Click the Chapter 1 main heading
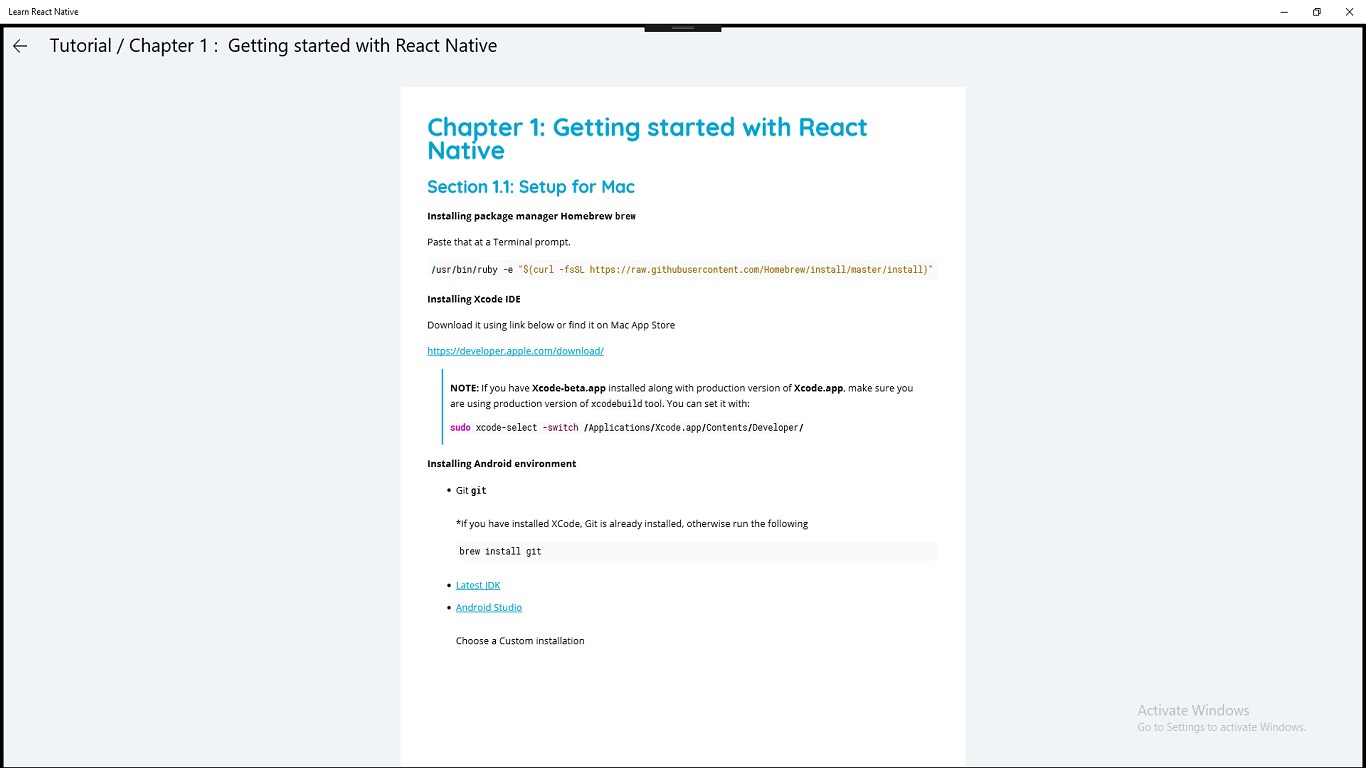This screenshot has height=768, width=1366. pos(647,139)
